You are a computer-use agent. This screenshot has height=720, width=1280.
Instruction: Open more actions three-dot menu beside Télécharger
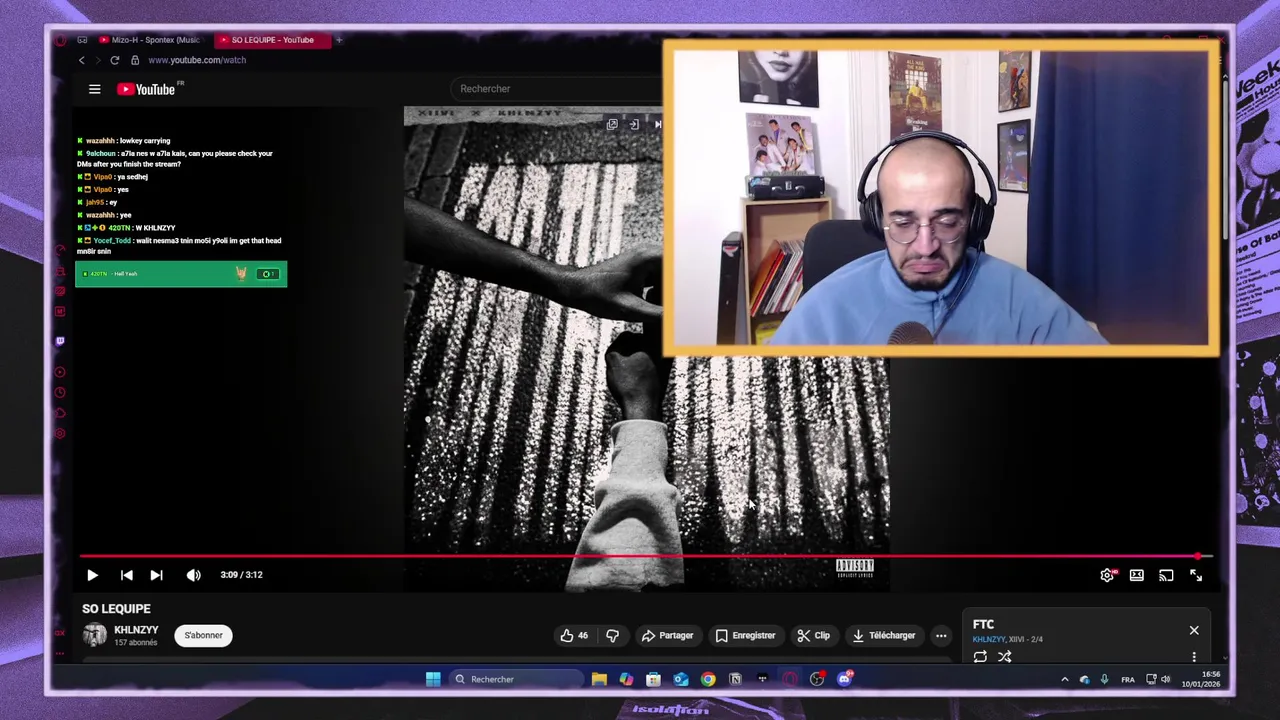(941, 636)
